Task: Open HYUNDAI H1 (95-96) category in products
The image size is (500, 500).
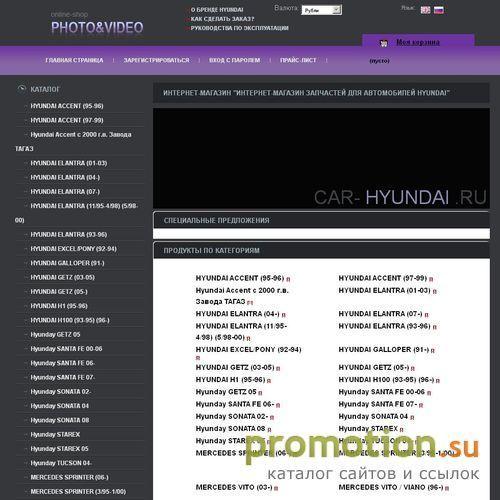Action: pos(230,380)
